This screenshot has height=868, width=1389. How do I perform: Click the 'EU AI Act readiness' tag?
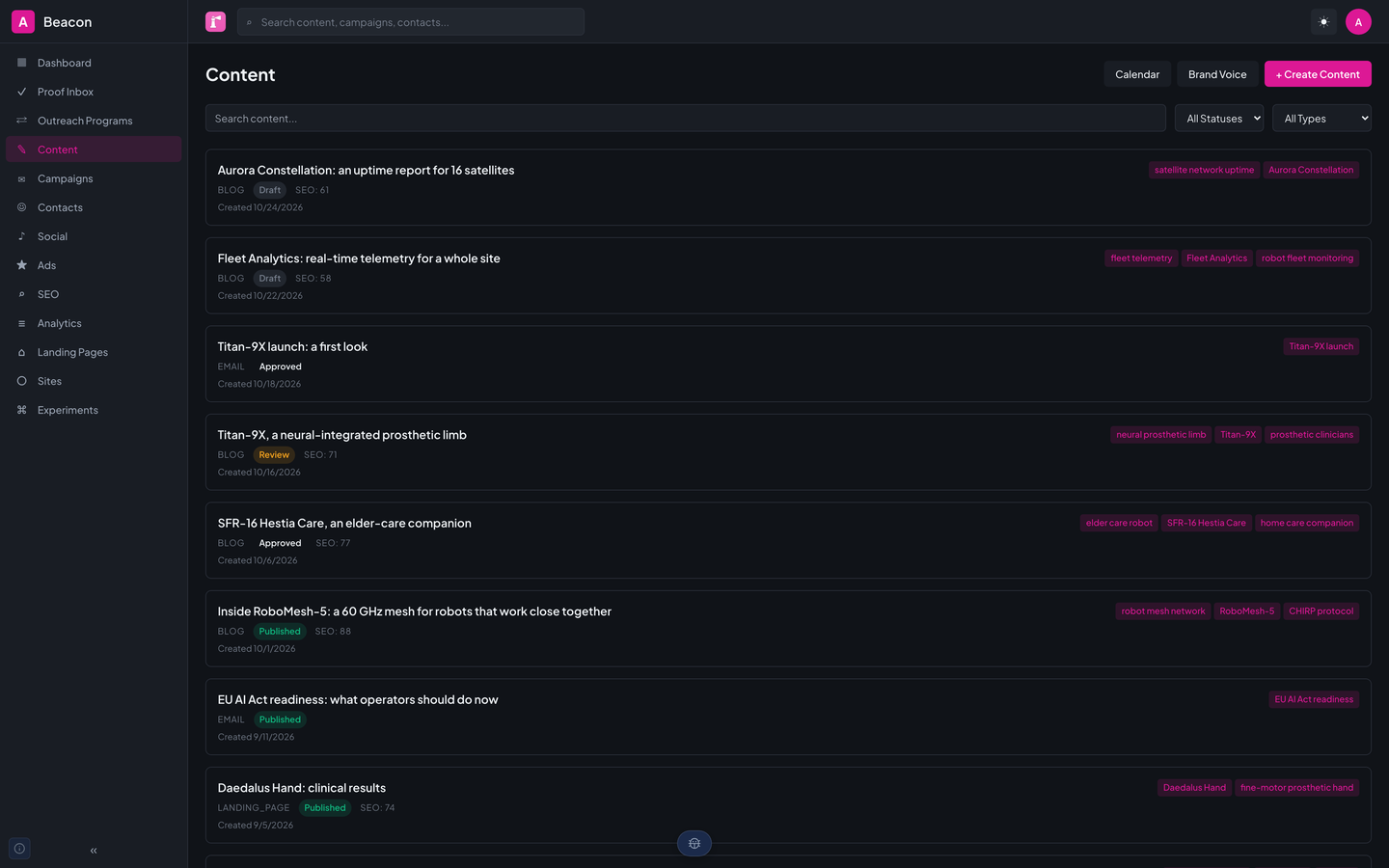1314,699
